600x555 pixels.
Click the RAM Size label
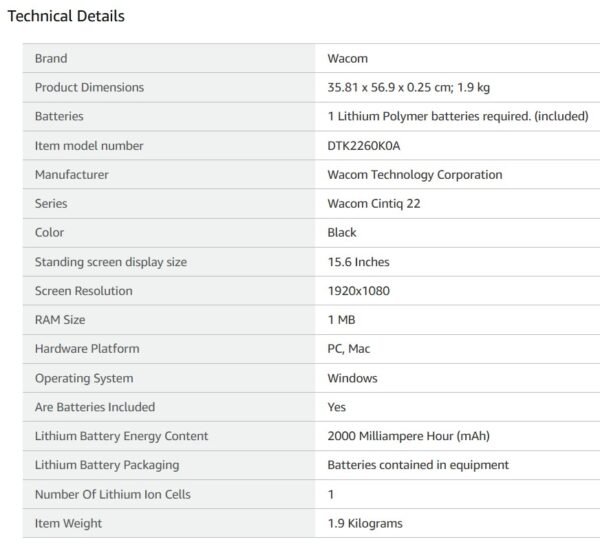click(x=60, y=320)
